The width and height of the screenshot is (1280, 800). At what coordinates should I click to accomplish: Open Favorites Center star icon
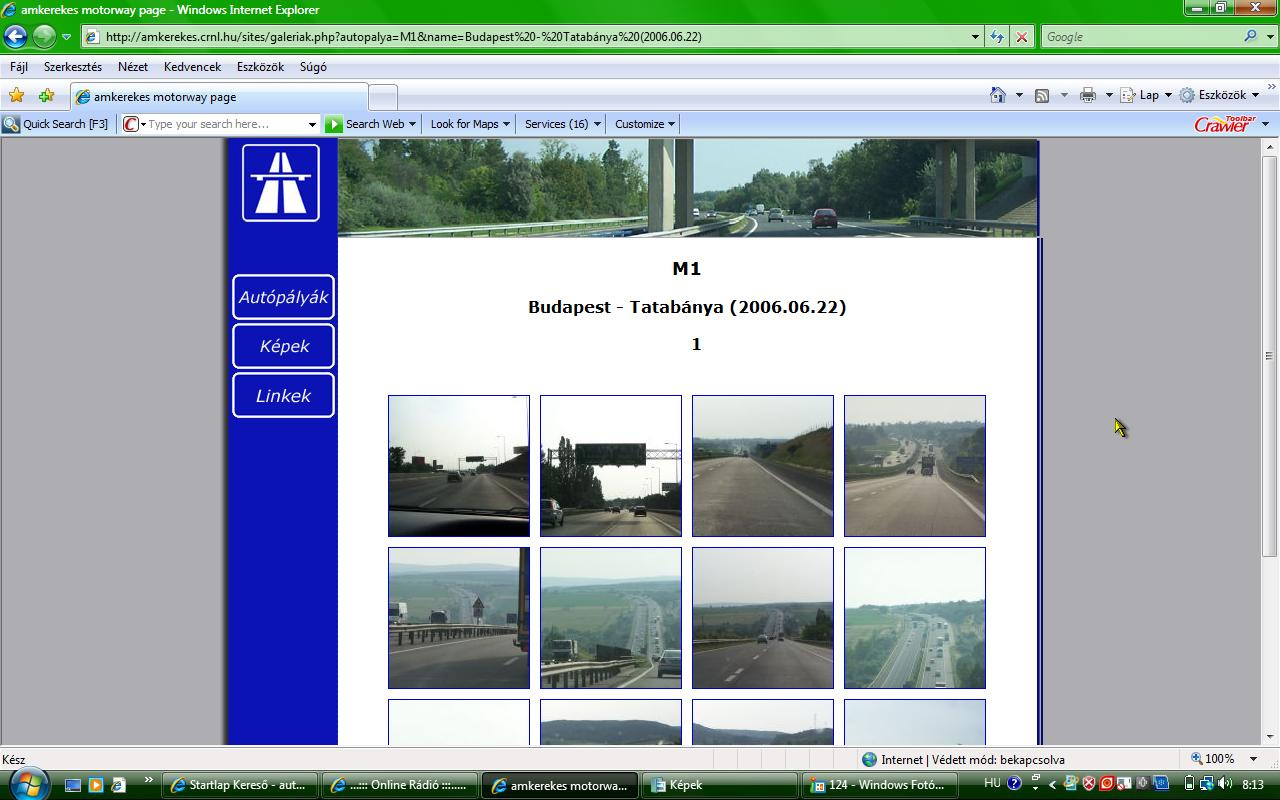tap(16, 96)
